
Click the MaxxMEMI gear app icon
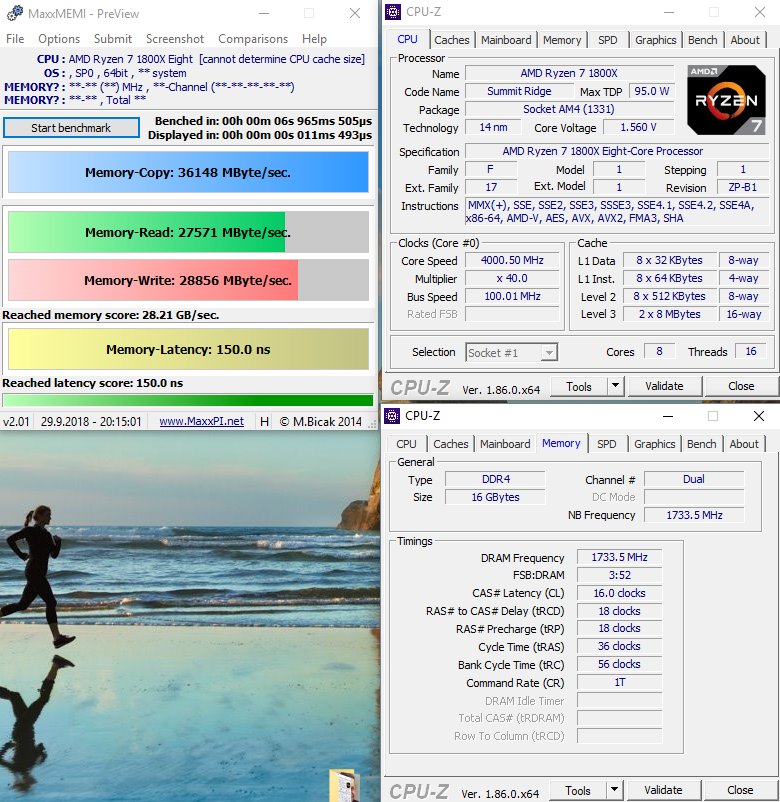tap(14, 13)
